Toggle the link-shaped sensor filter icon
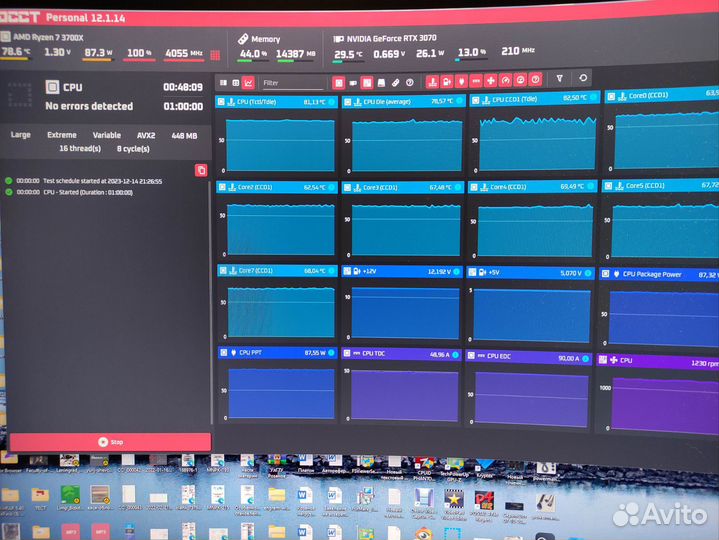Screen dimensions: 719x540 pos(395,83)
